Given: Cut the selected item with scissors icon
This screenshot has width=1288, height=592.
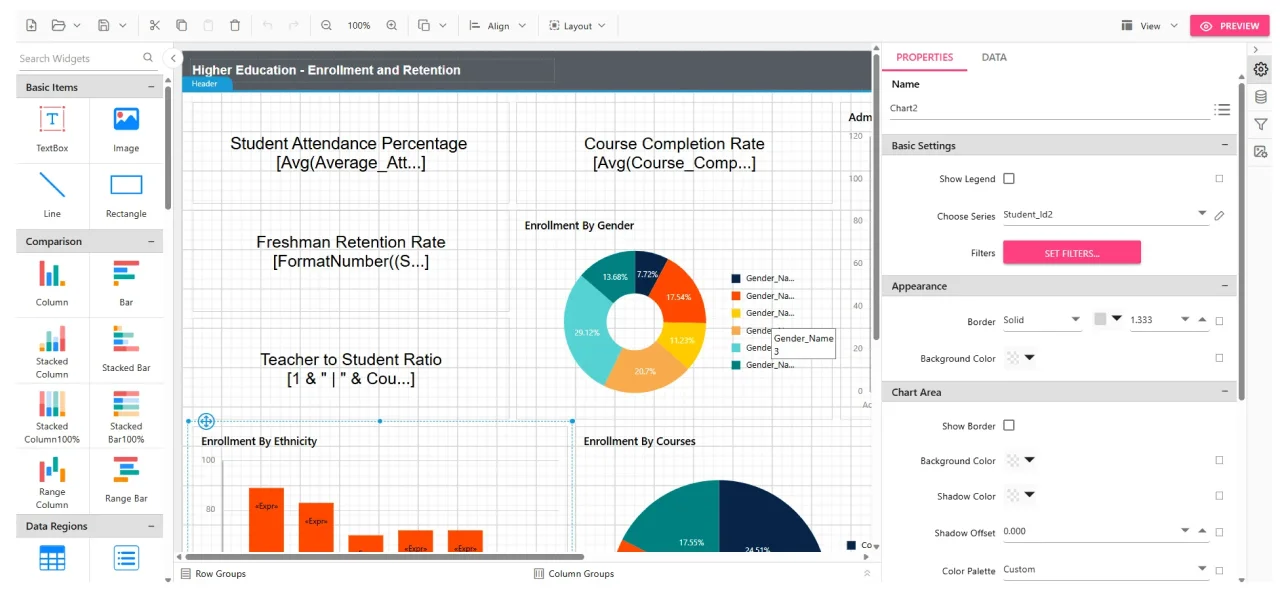Looking at the screenshot, I should [154, 25].
